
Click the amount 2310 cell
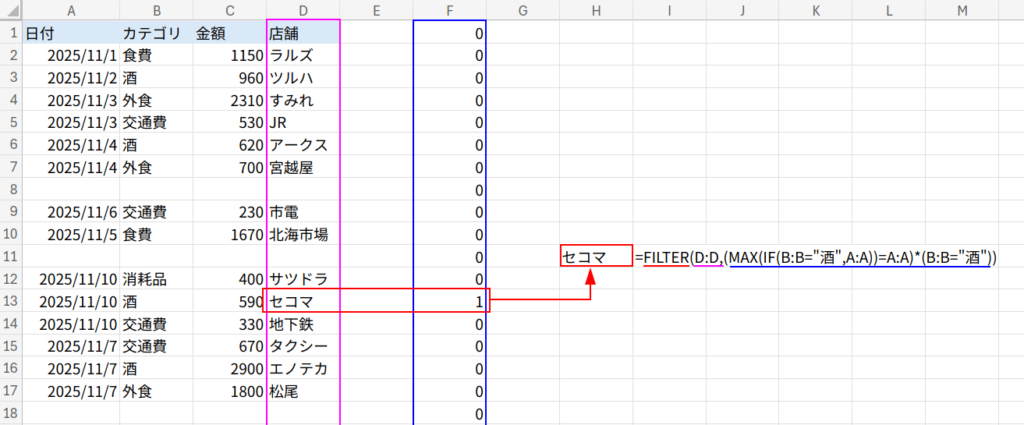(x=227, y=100)
